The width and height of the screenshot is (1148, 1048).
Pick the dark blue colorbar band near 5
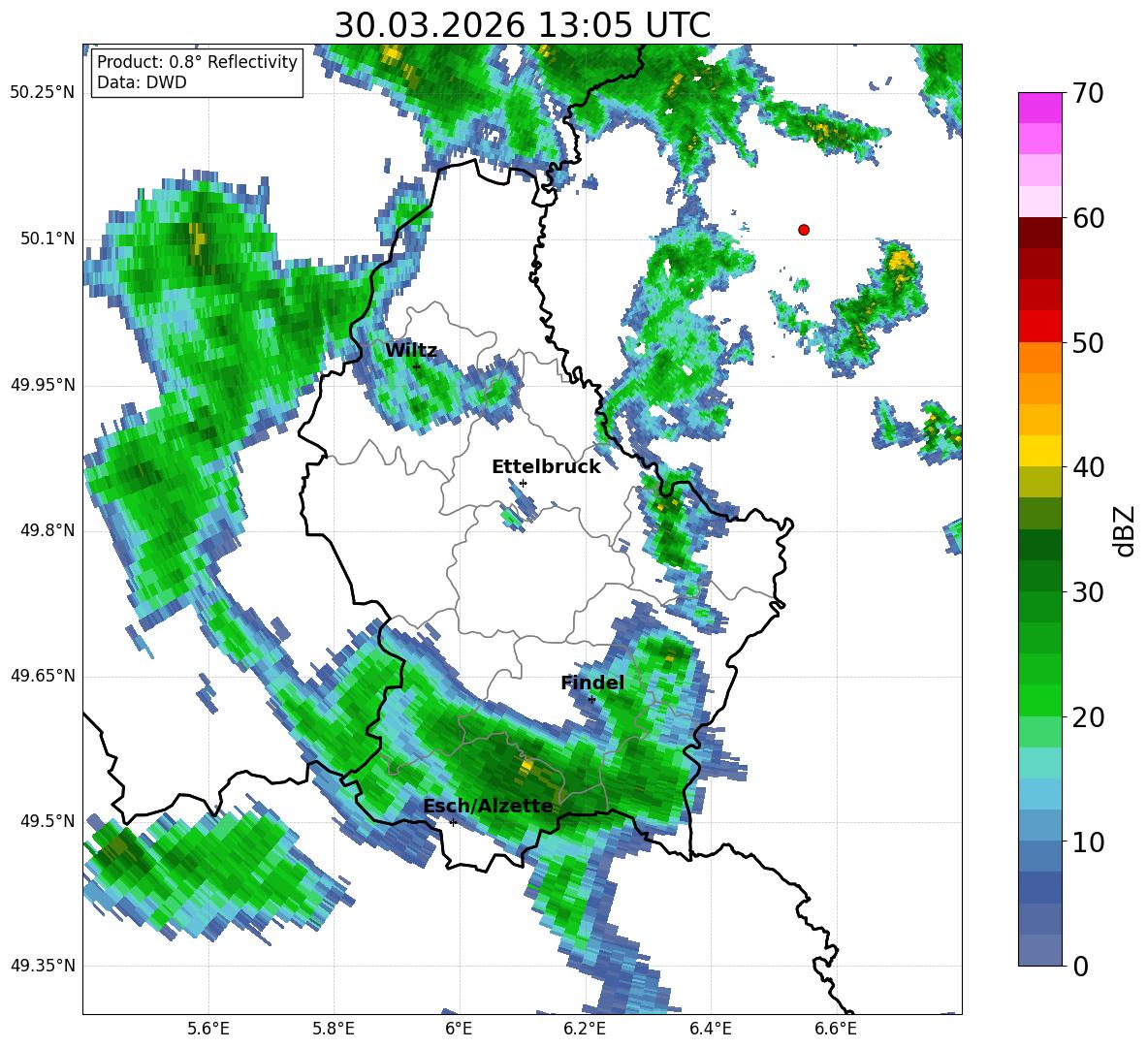tap(1039, 887)
